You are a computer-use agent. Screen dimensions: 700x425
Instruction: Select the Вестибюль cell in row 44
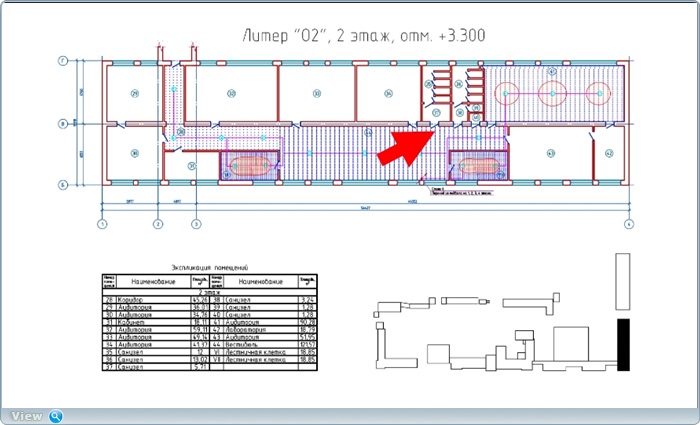tap(261, 345)
